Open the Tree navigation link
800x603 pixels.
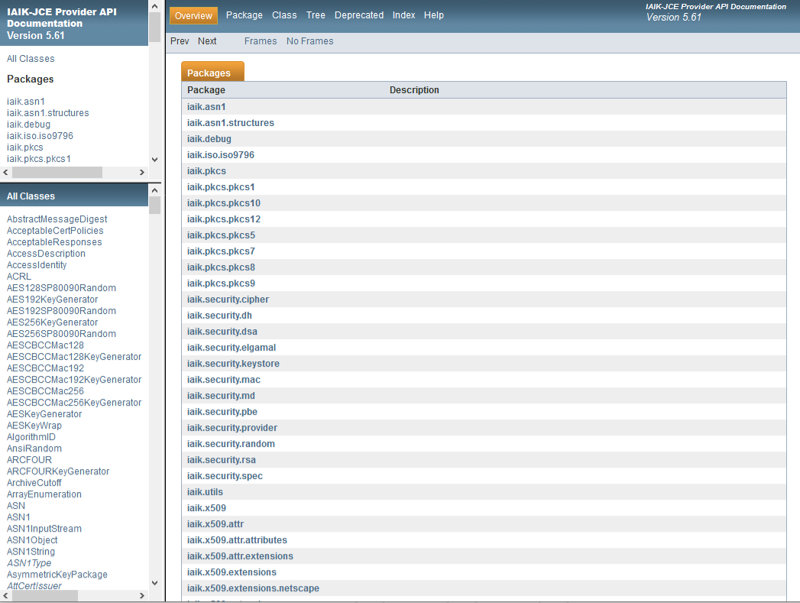[x=316, y=15]
